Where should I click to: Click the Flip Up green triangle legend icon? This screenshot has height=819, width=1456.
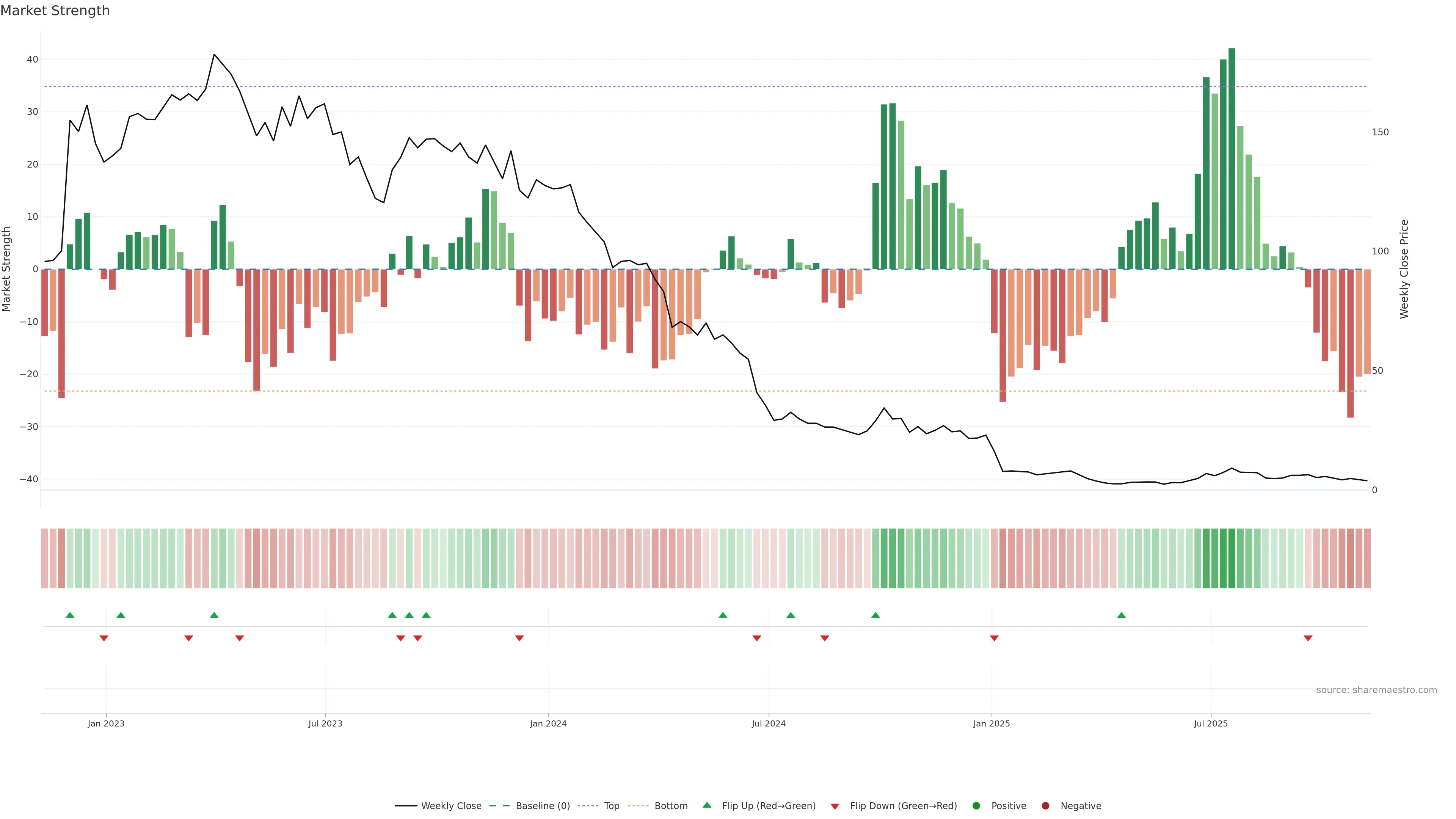click(x=706, y=805)
